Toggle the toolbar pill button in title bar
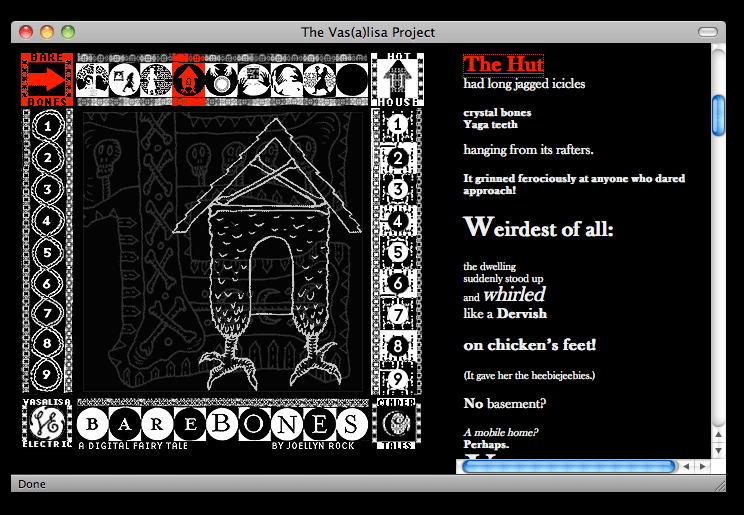The width and height of the screenshot is (744, 515). (x=708, y=32)
